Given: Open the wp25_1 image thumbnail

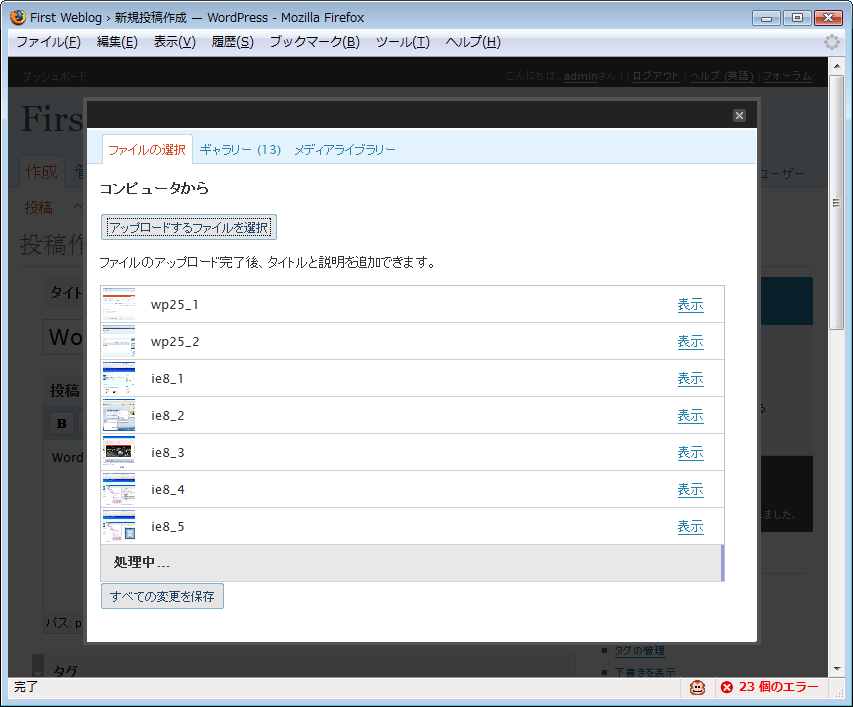Looking at the screenshot, I should (x=118, y=305).
